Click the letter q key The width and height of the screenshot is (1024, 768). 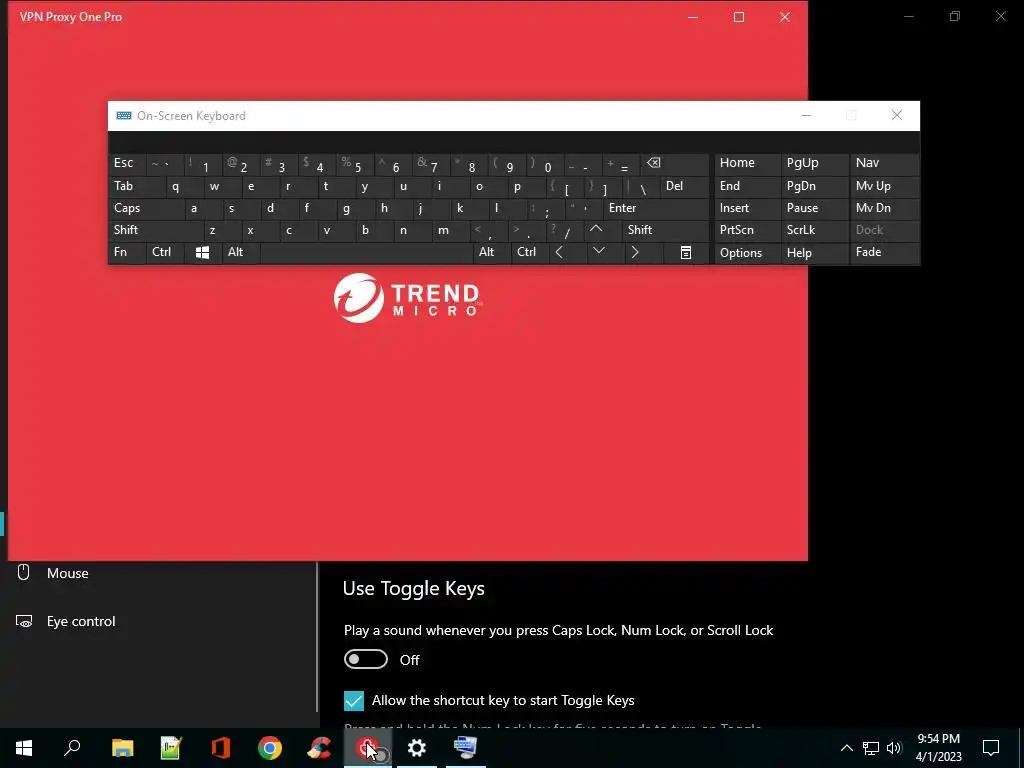point(184,186)
